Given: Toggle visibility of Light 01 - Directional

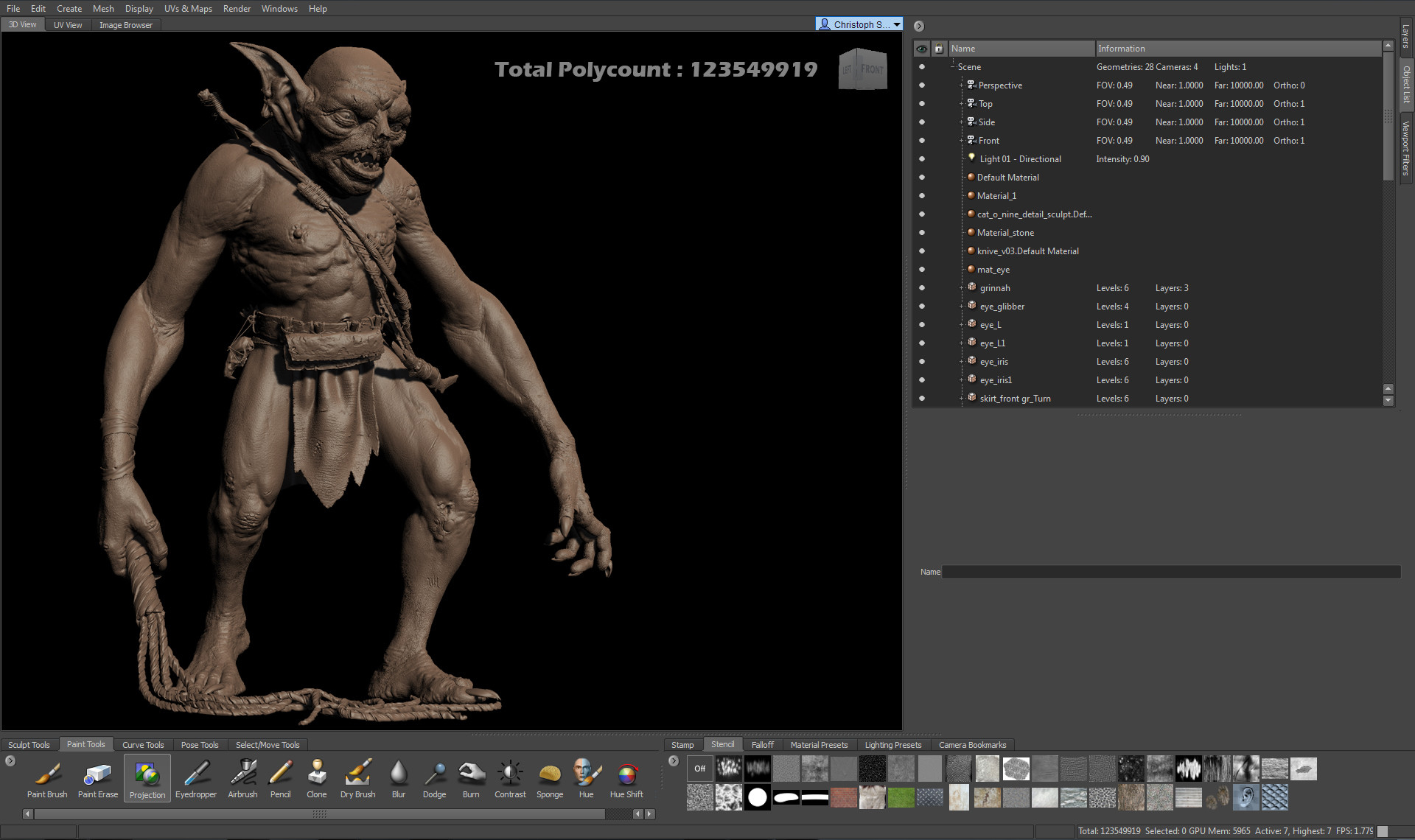Looking at the screenshot, I should (x=921, y=159).
